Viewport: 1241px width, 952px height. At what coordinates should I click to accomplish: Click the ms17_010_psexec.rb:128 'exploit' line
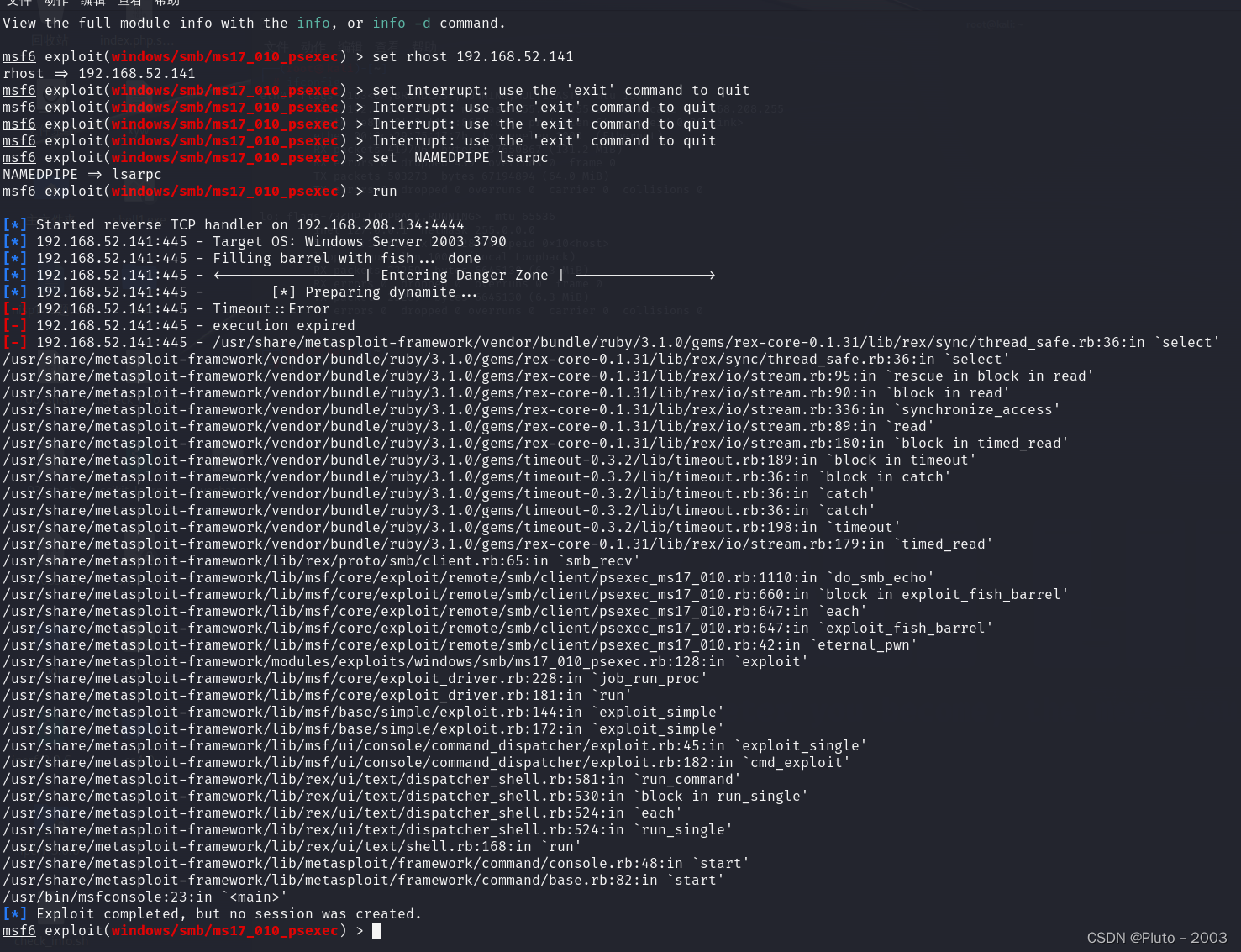pos(405,661)
